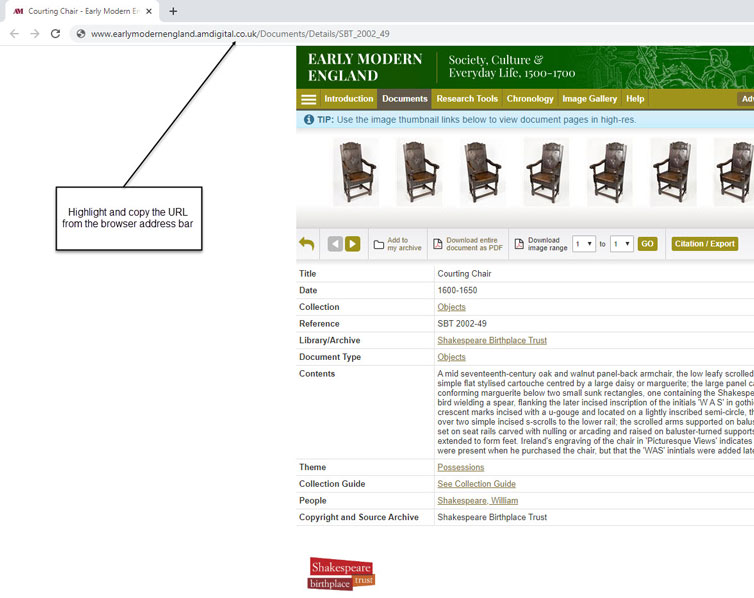Screen dimensions: 754x598
Task: Open a new browser tab
Action: click(x=173, y=11)
